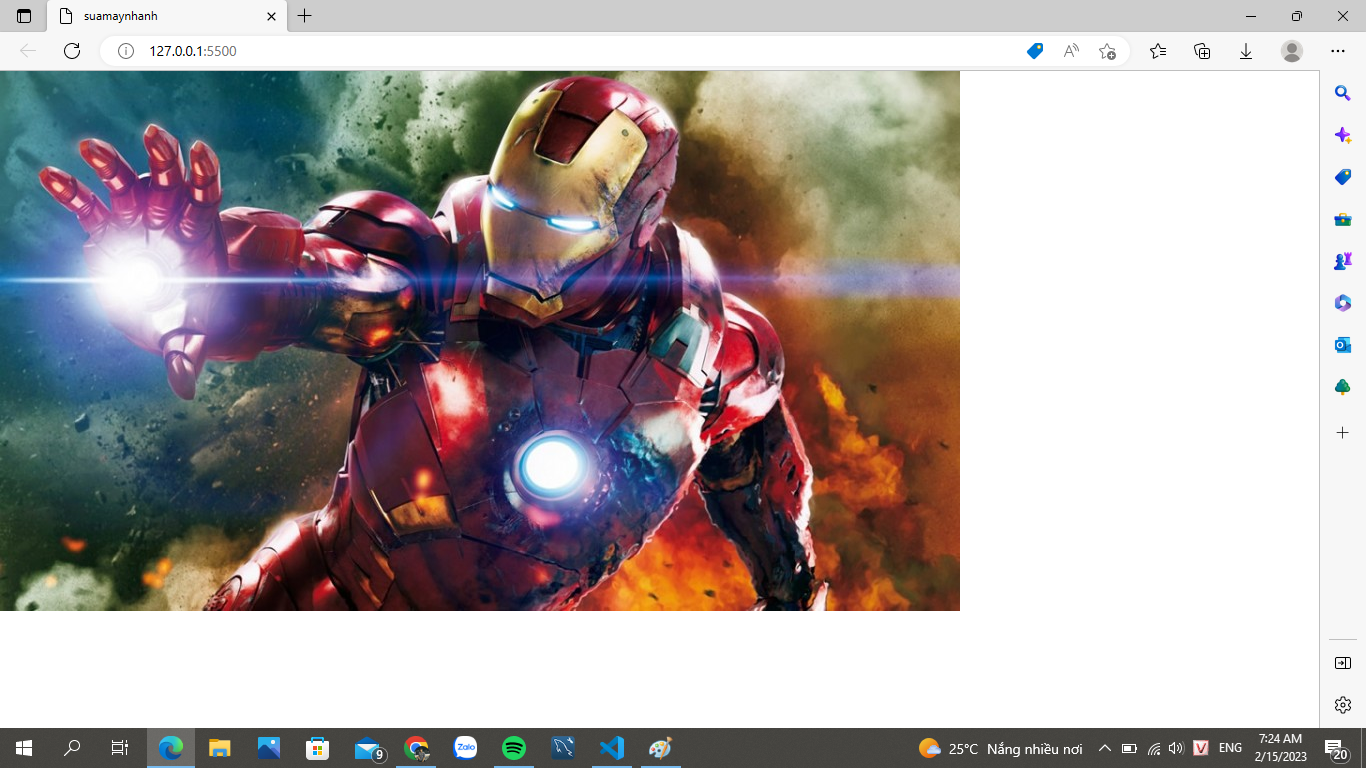Open a new tab with the plus button
Viewport: 1366px width, 768px height.
[x=305, y=16]
